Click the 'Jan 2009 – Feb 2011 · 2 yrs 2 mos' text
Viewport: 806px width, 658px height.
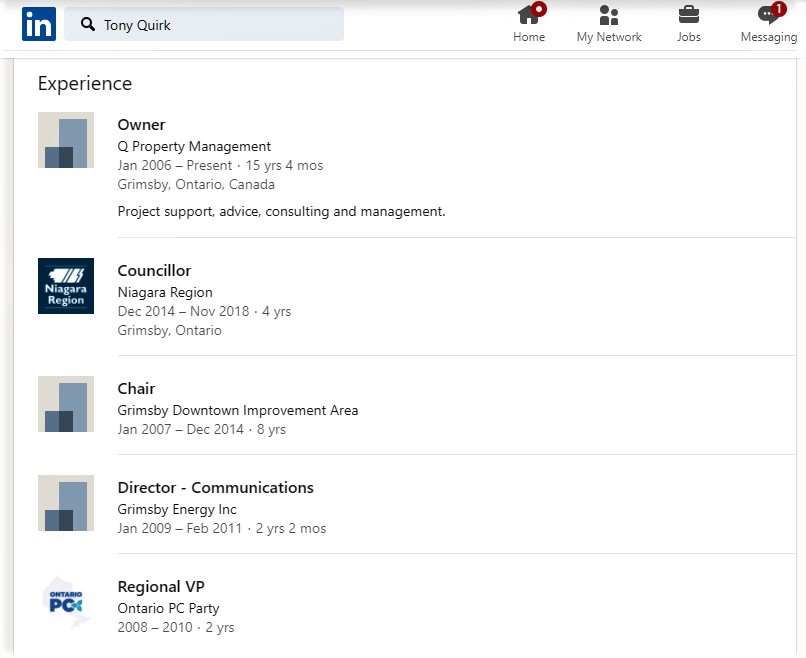tap(222, 528)
